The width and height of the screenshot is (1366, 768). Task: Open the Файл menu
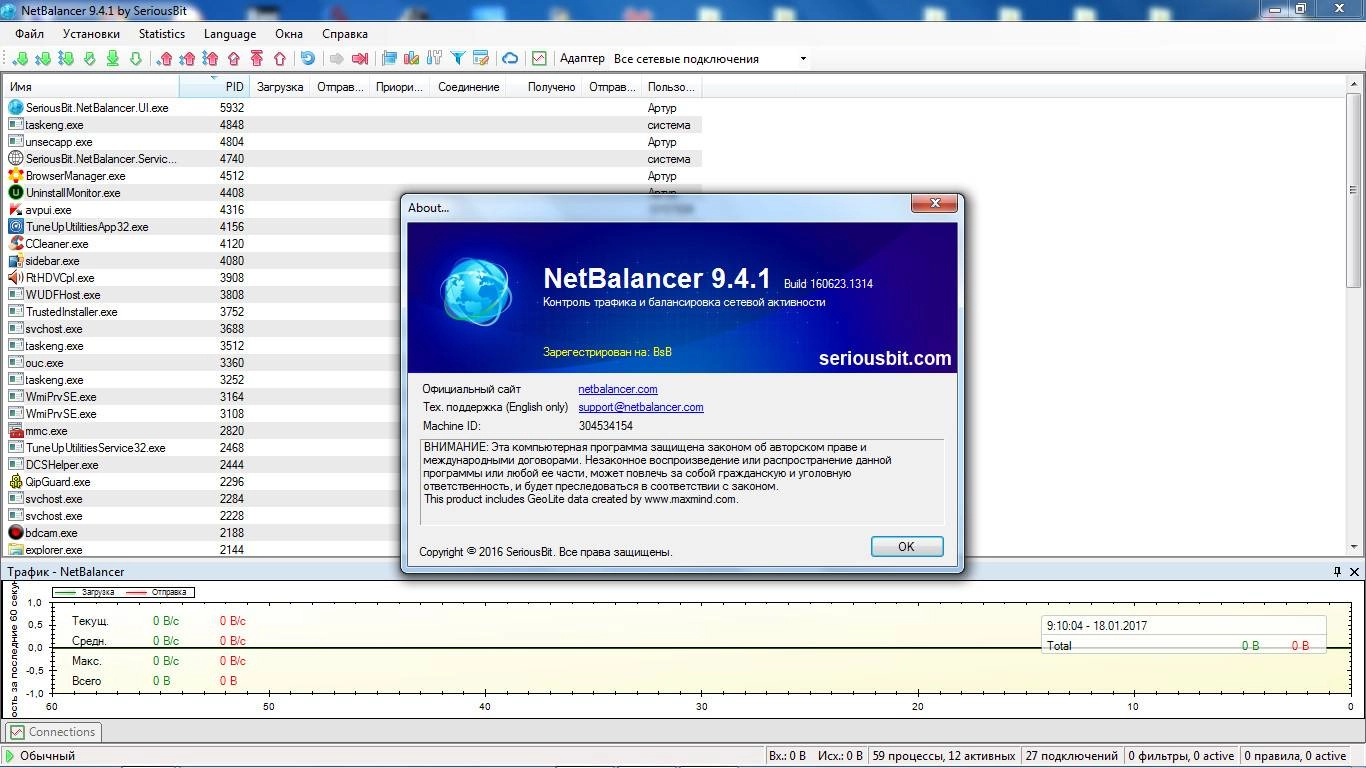coord(29,34)
